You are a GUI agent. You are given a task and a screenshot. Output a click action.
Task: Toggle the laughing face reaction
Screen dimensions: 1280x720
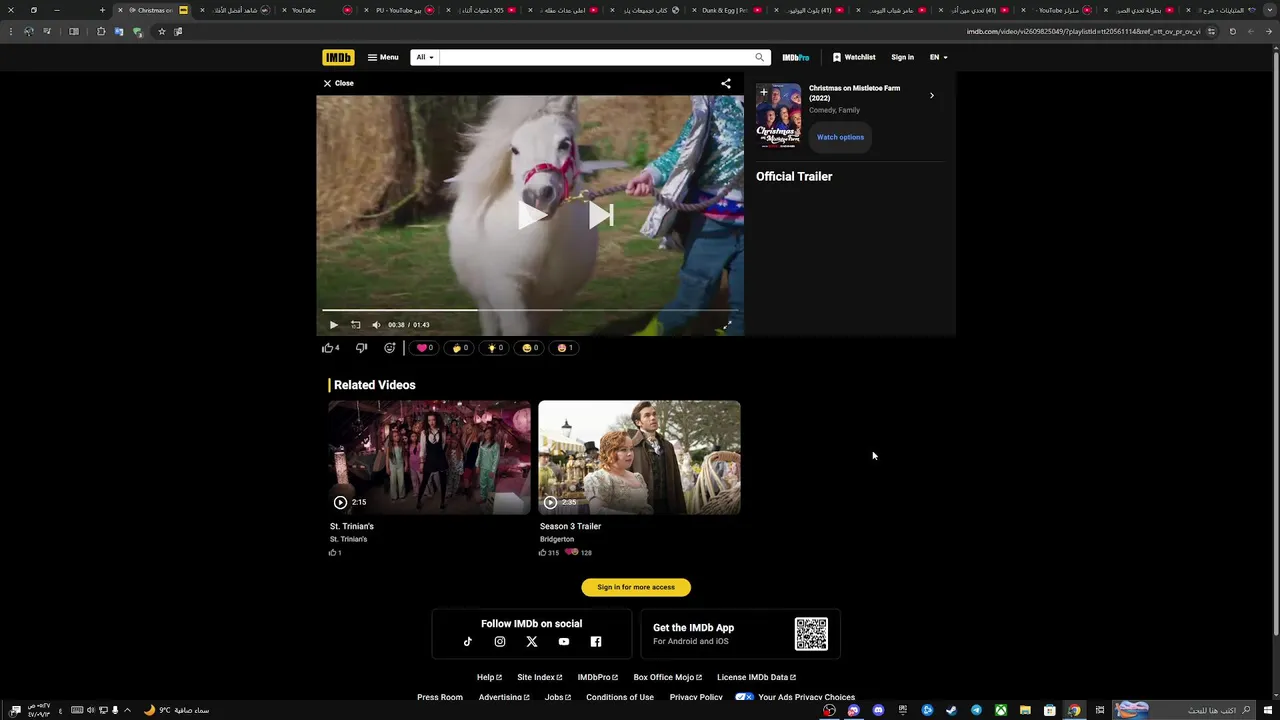[x=530, y=348]
